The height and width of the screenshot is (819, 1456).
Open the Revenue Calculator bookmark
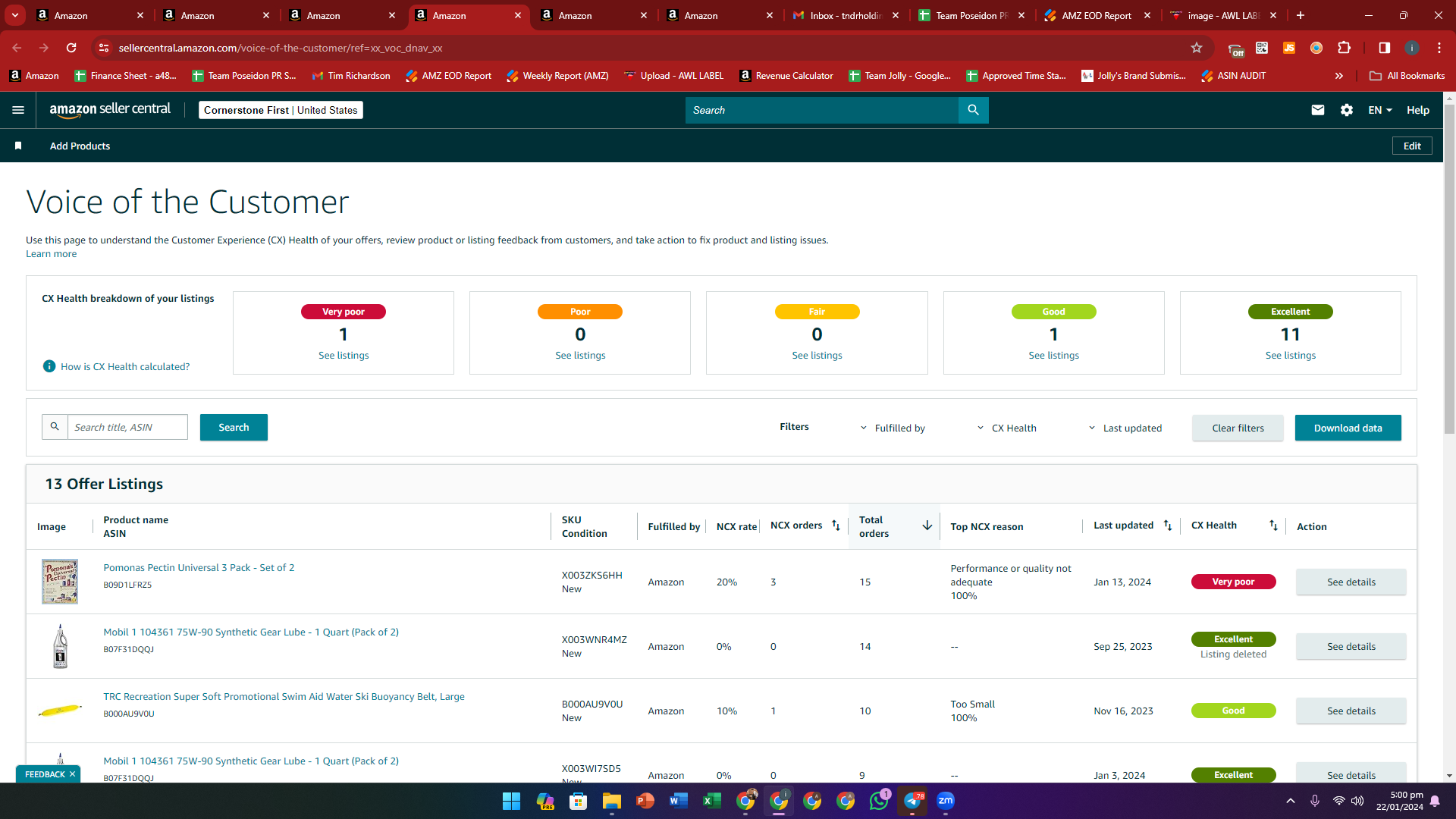(786, 76)
